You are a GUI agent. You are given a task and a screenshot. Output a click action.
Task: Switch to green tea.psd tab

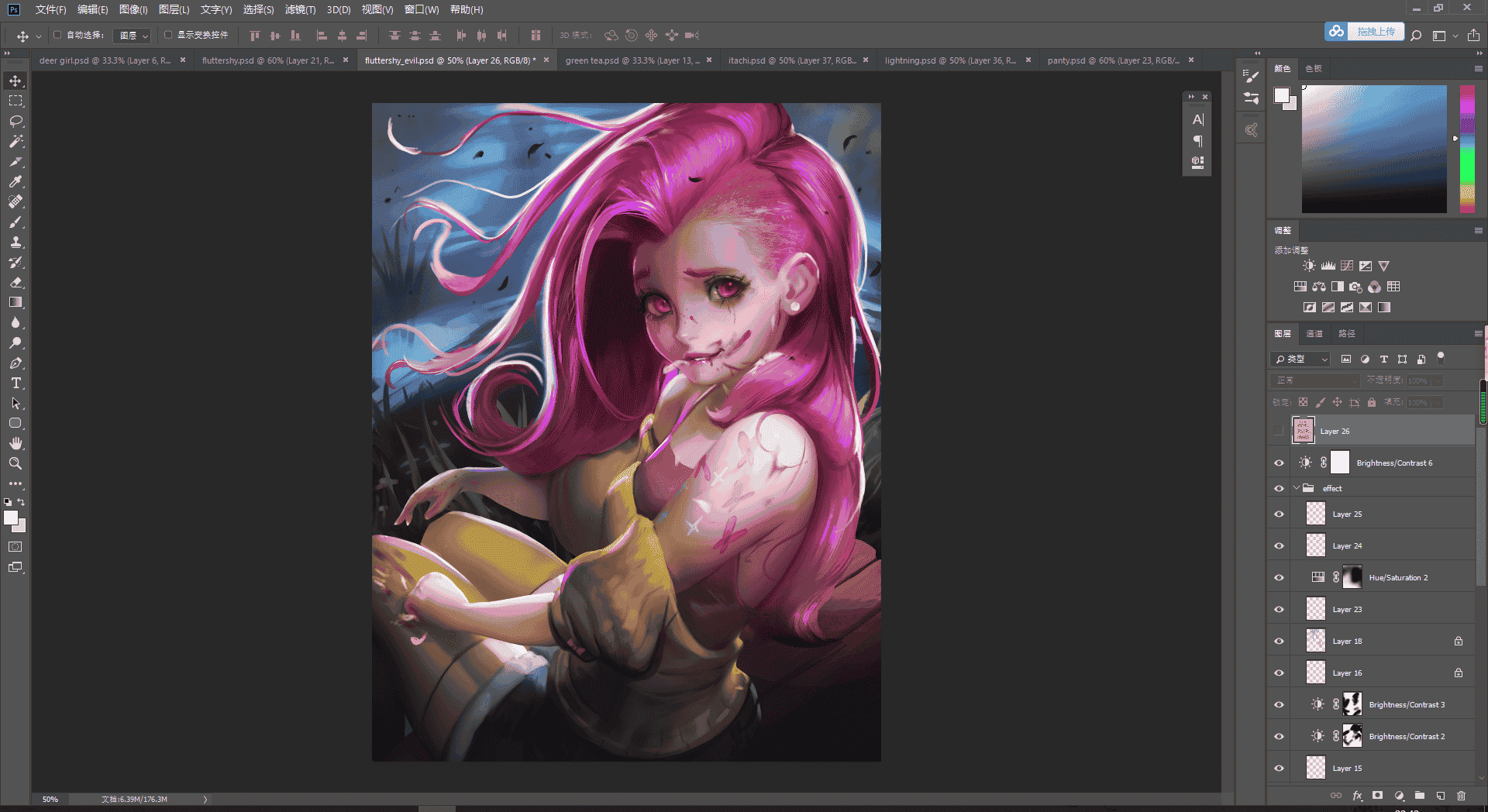pos(632,60)
